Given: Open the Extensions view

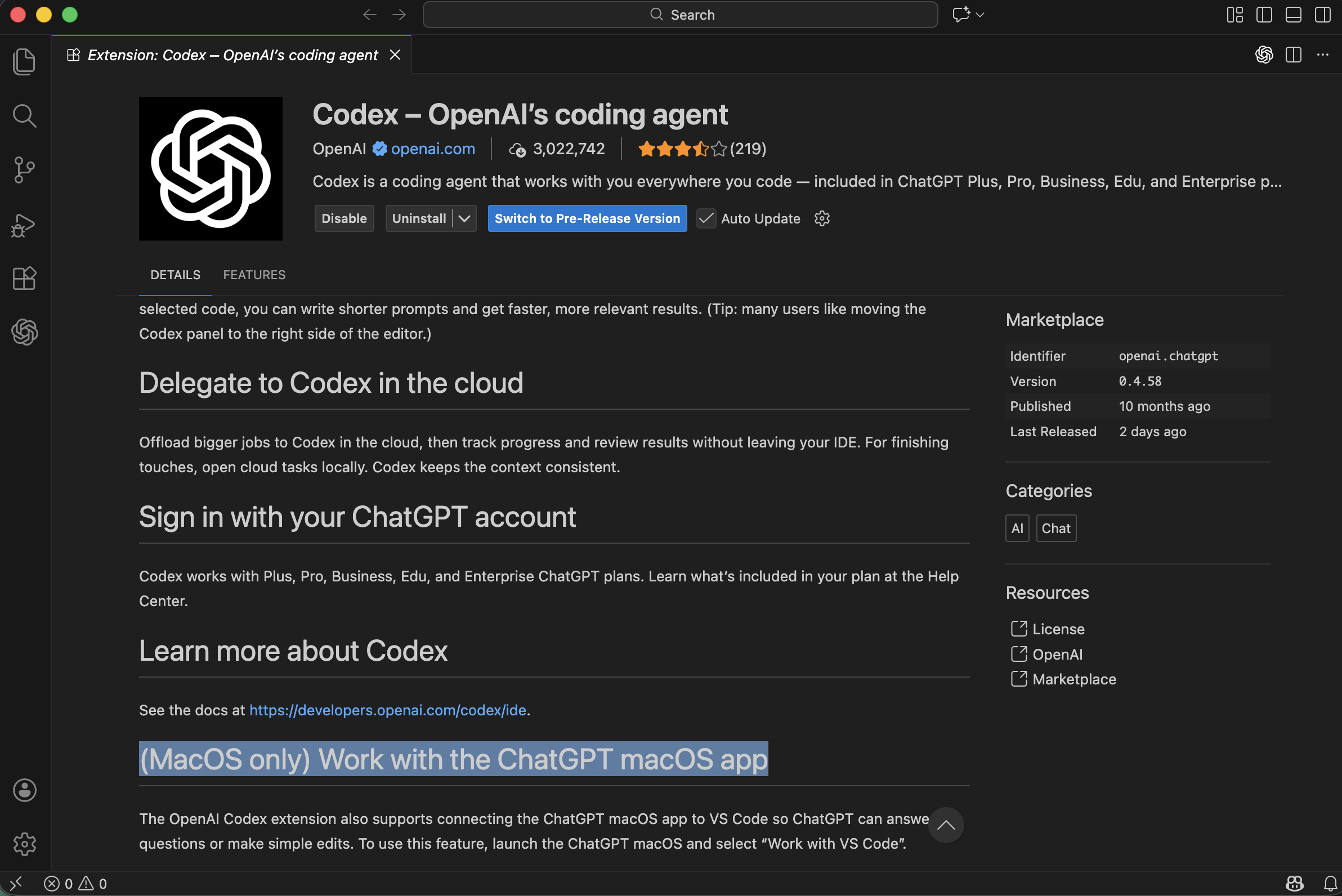Looking at the screenshot, I should [x=24, y=278].
